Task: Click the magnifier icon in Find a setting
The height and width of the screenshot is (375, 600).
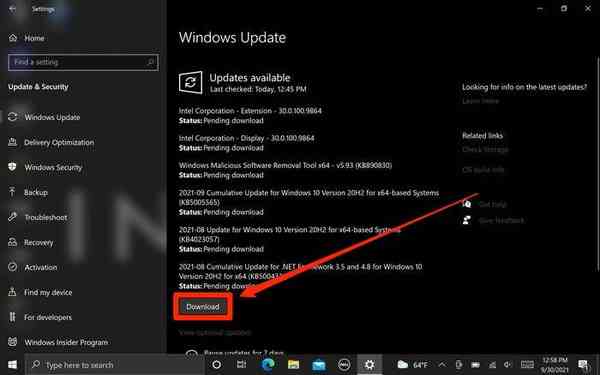Action: 151,62
